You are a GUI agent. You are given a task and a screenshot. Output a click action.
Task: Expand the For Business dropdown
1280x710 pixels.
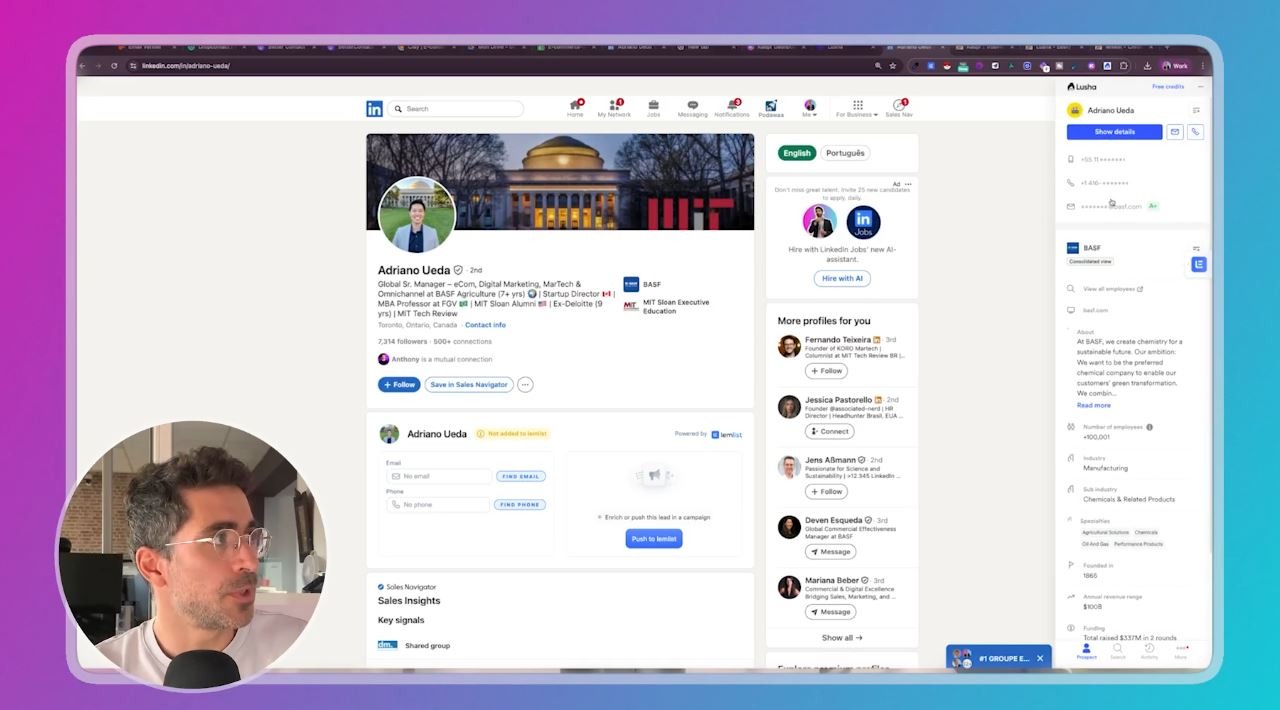coord(857,108)
